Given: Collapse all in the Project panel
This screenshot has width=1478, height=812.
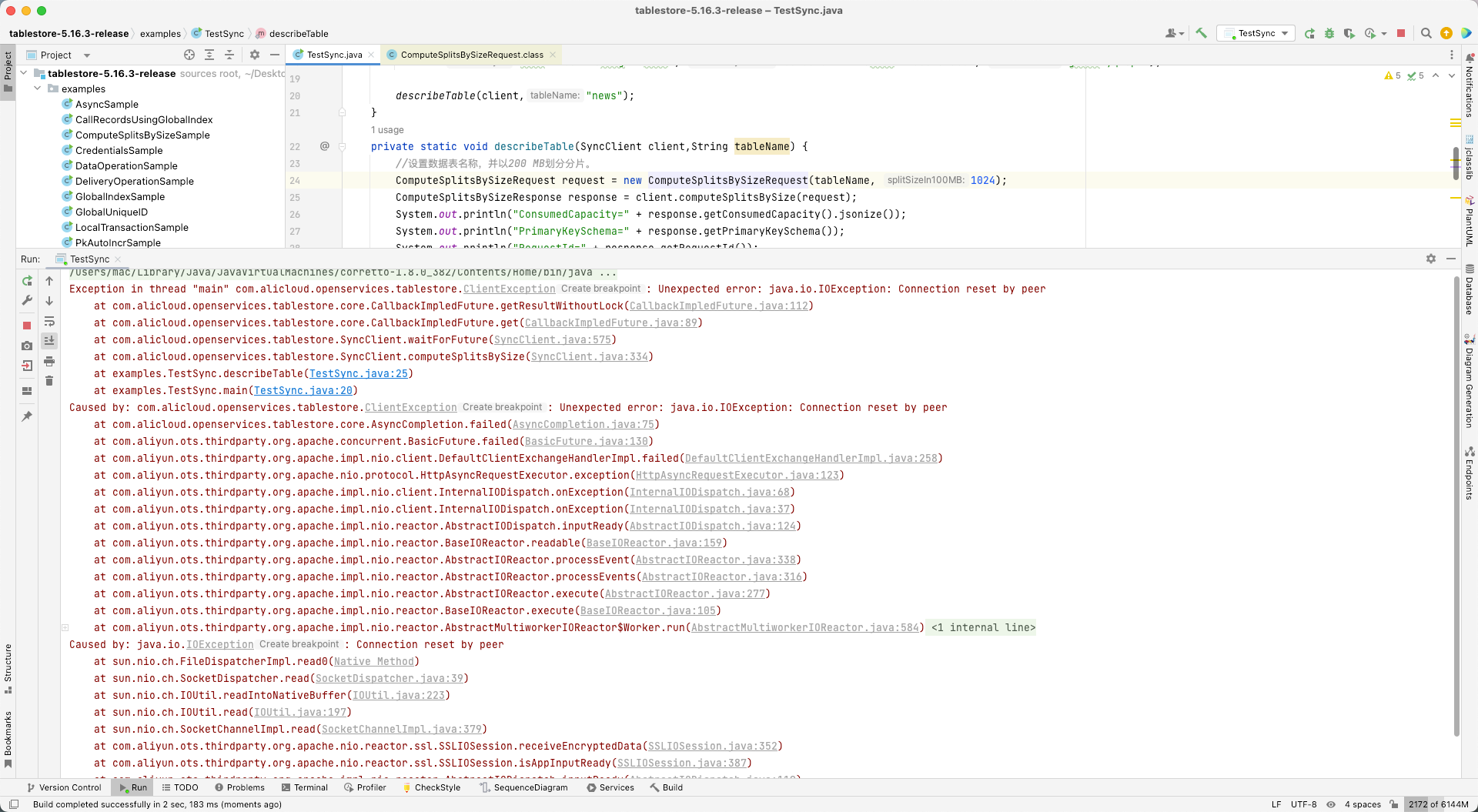Looking at the screenshot, I should pyautogui.click(x=229, y=55).
